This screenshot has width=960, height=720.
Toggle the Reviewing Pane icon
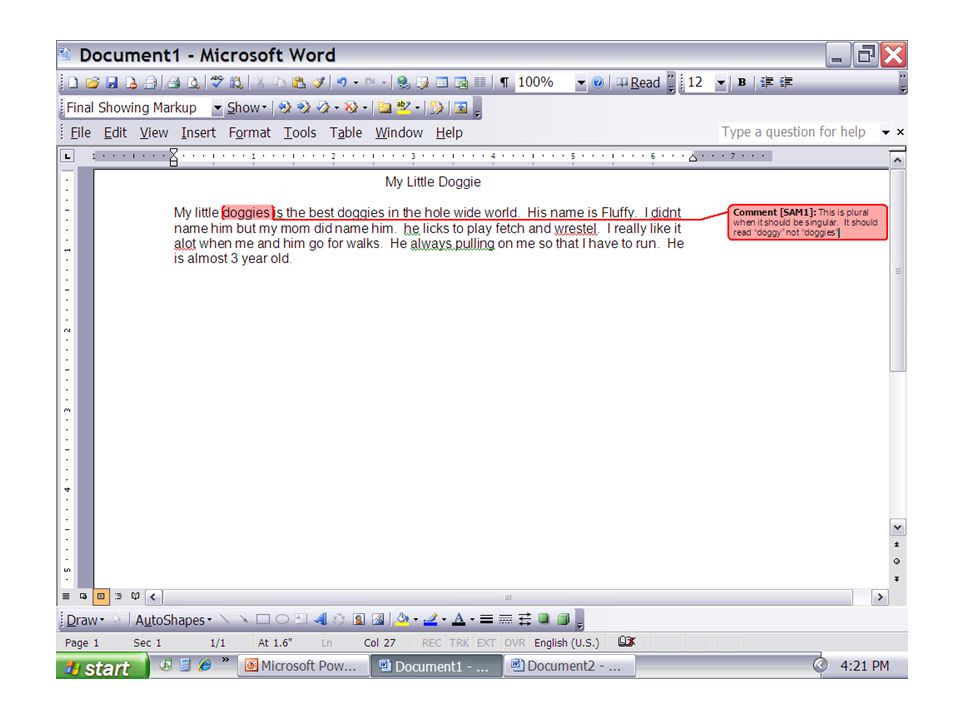coord(461,108)
